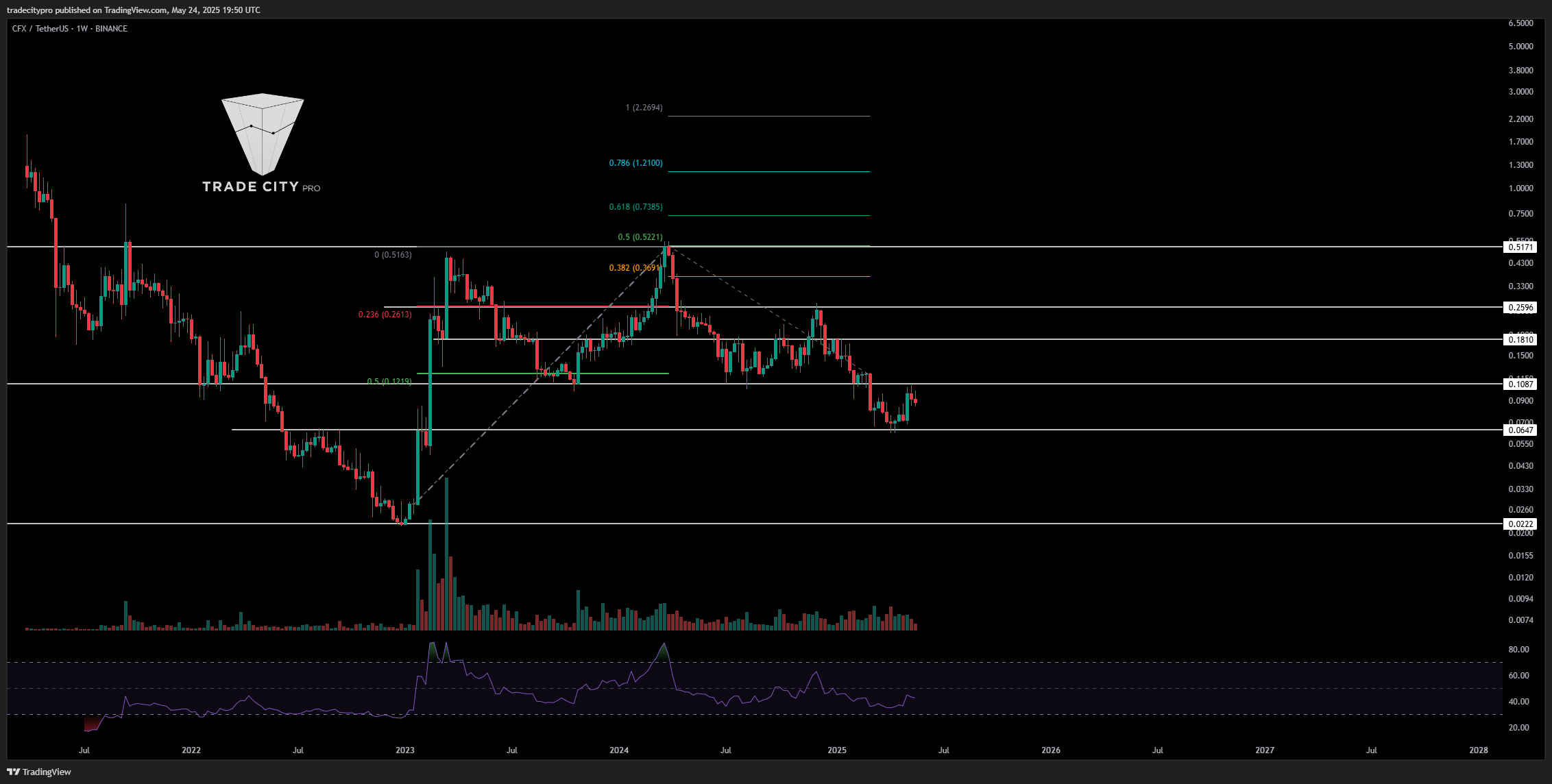The height and width of the screenshot is (784, 1552).
Task: Click the 2026 label on time axis
Action: [x=1051, y=750]
